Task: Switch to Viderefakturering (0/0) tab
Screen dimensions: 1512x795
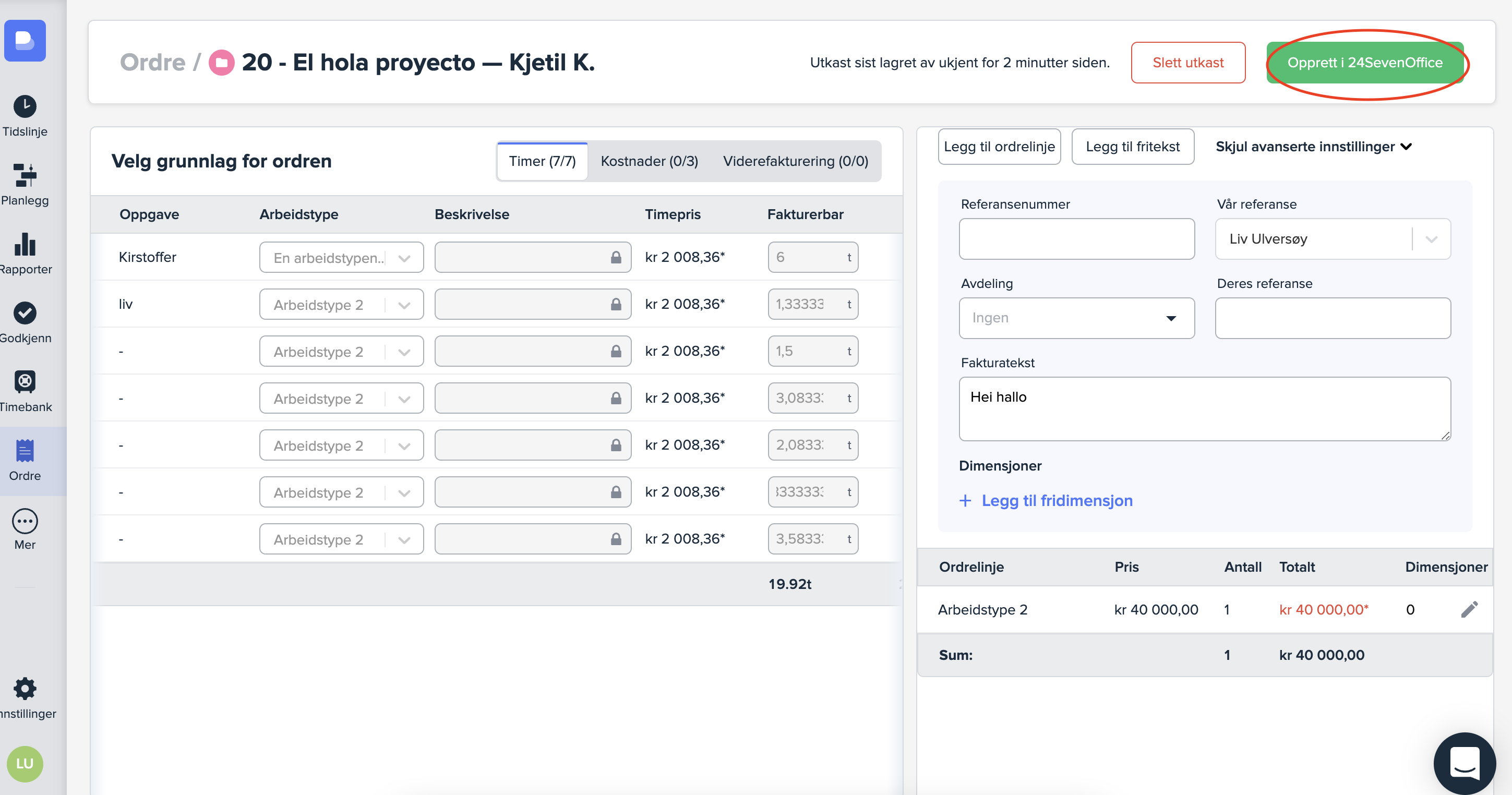Action: tap(795, 161)
